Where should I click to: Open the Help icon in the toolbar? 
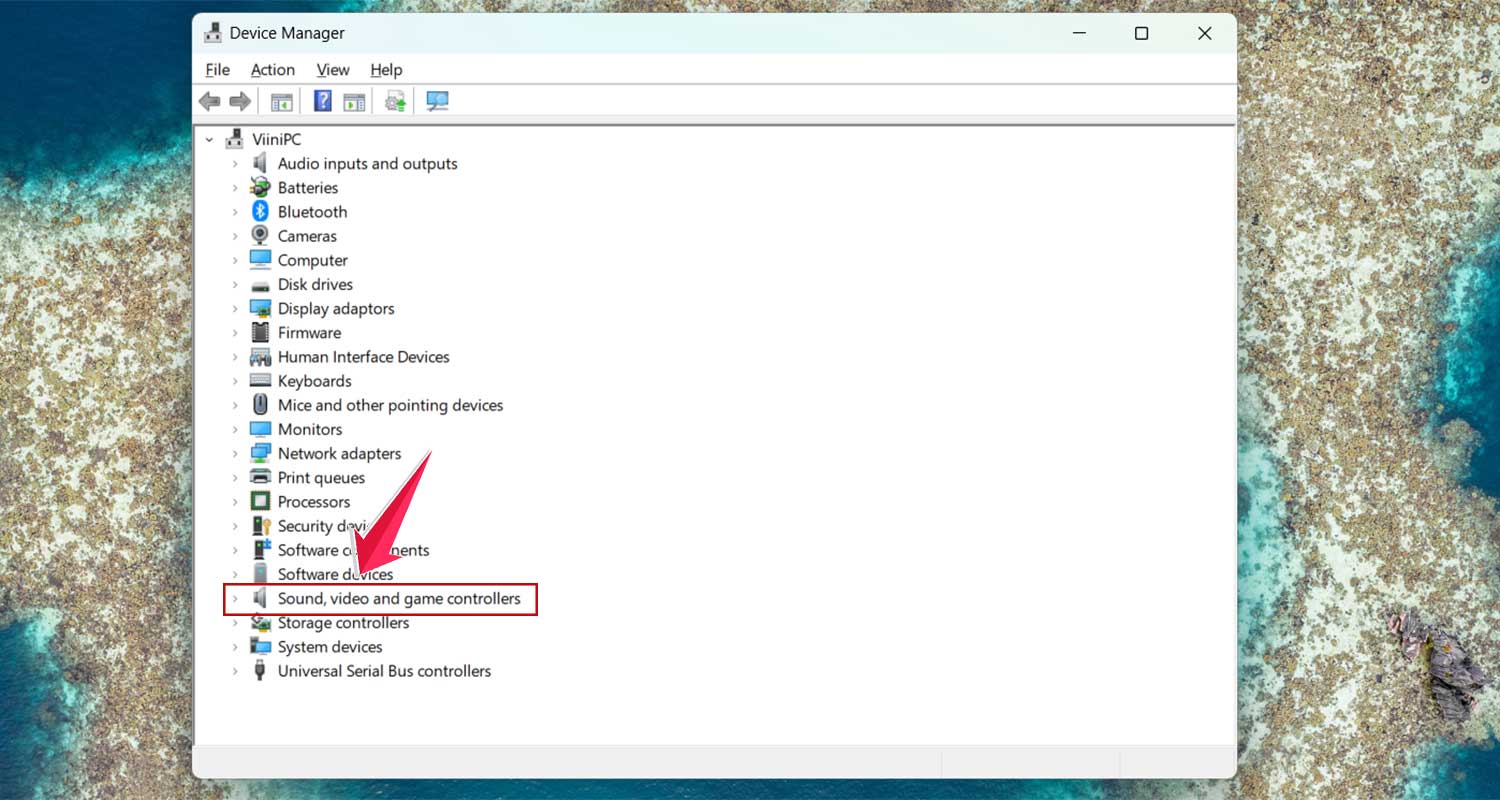(322, 100)
